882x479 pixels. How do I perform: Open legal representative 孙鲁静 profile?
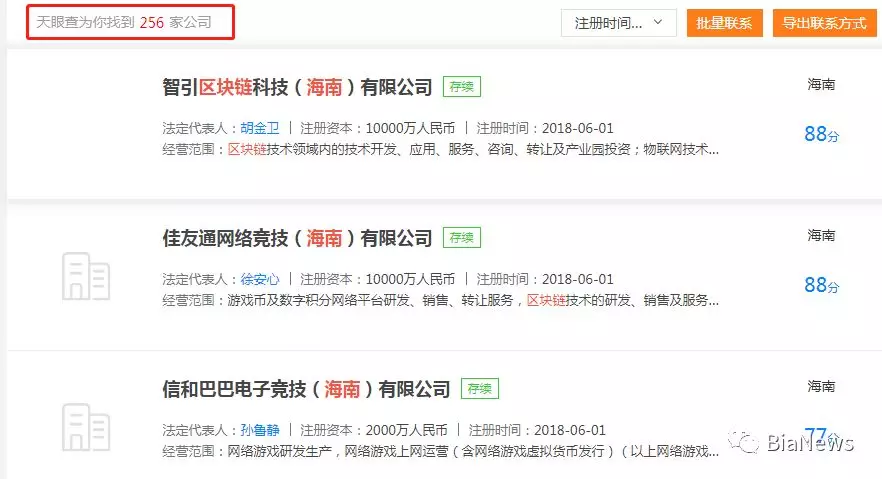[260, 430]
